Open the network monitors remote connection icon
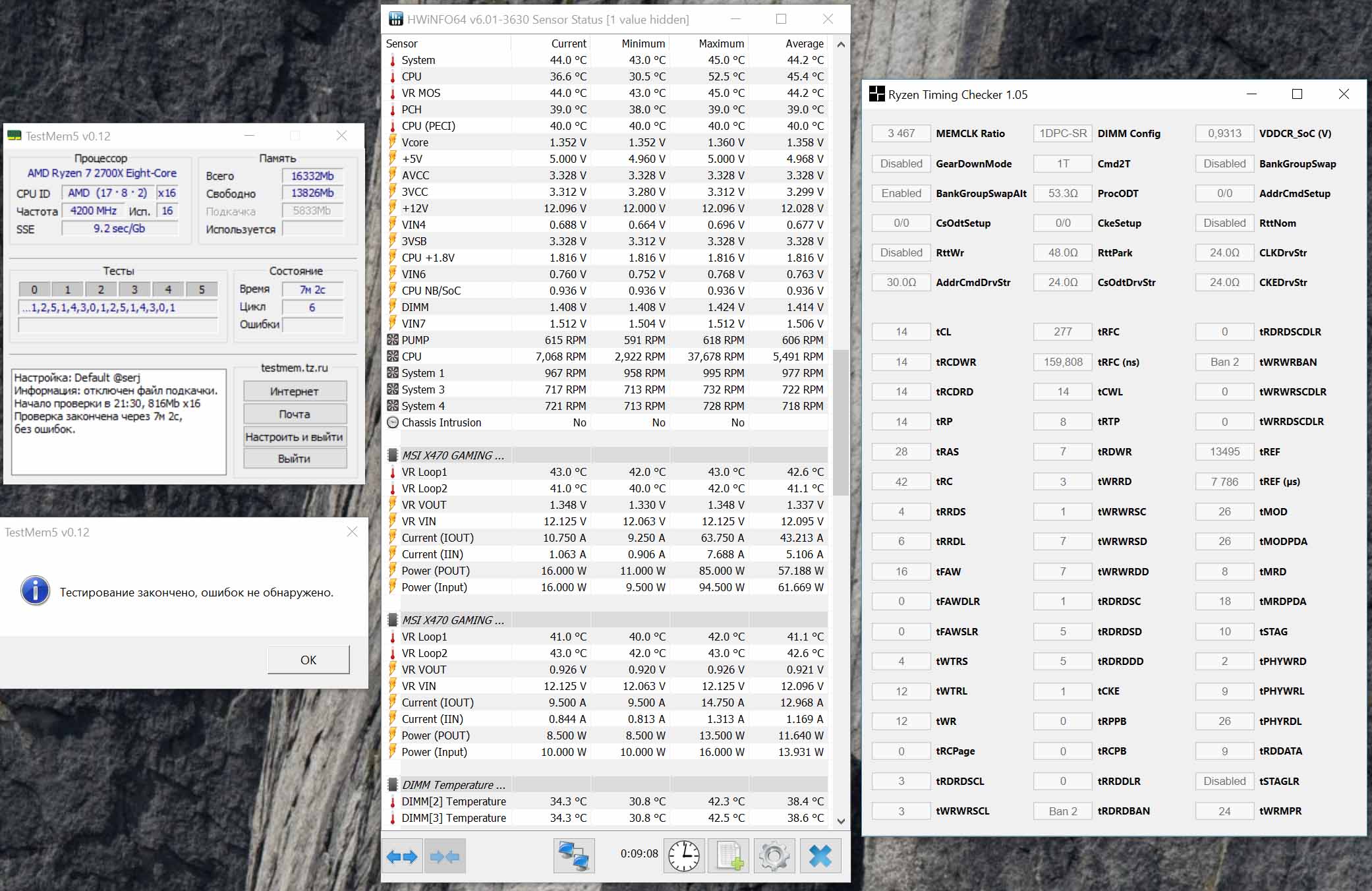 pyautogui.click(x=573, y=856)
